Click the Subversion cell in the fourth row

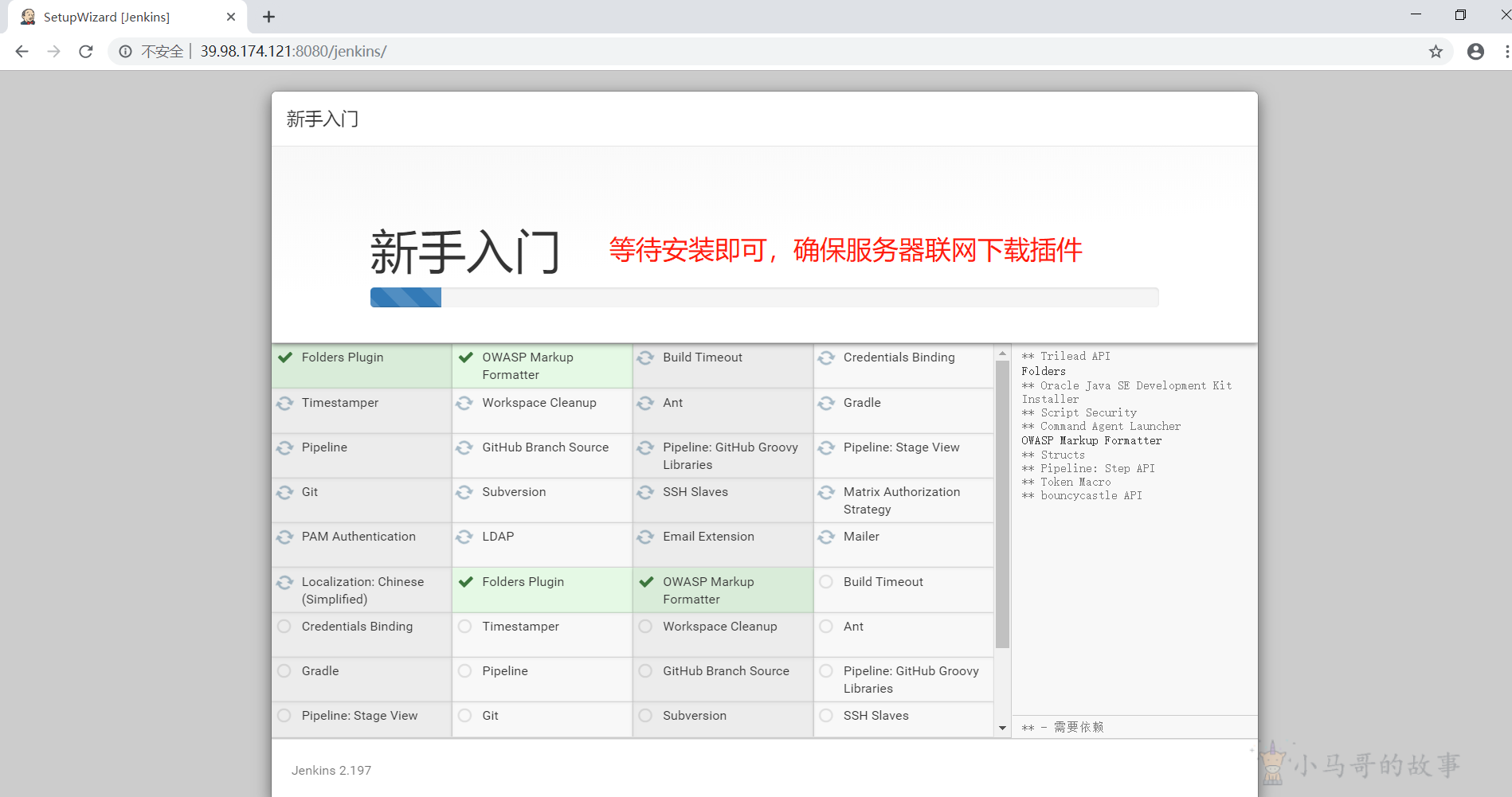click(x=542, y=500)
